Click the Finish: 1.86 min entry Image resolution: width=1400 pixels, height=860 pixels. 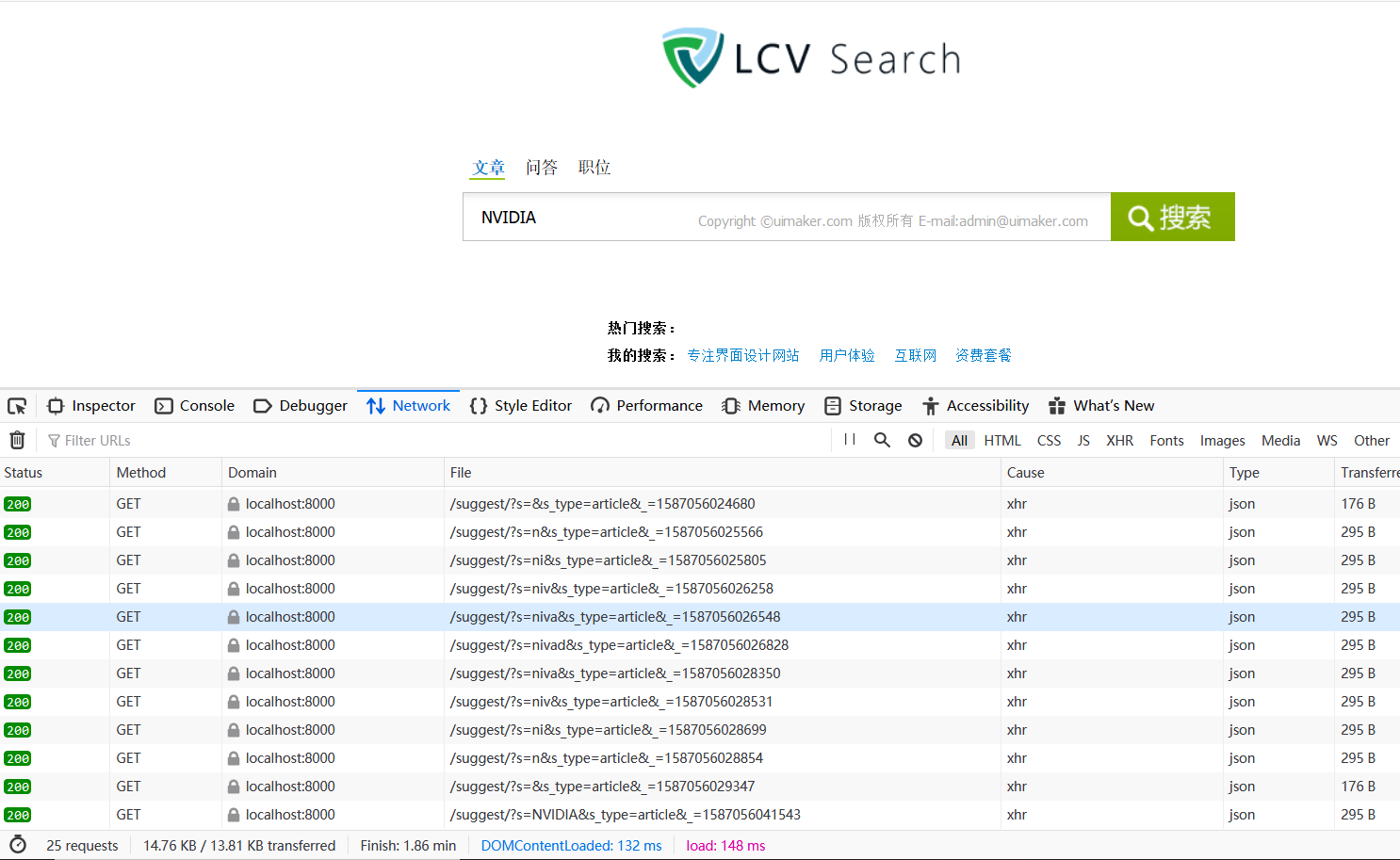(408, 846)
